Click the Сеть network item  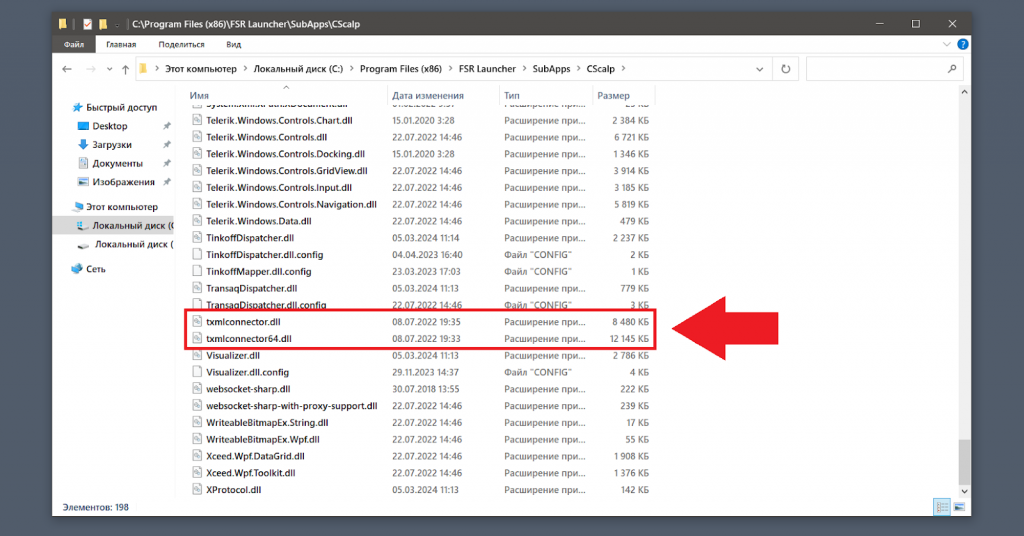[95, 269]
